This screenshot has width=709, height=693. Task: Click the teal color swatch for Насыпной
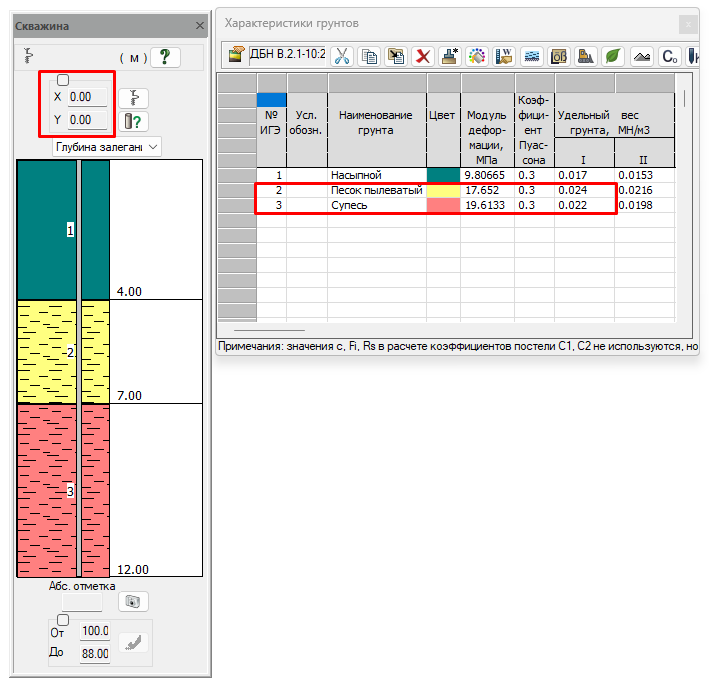pyautogui.click(x=443, y=175)
